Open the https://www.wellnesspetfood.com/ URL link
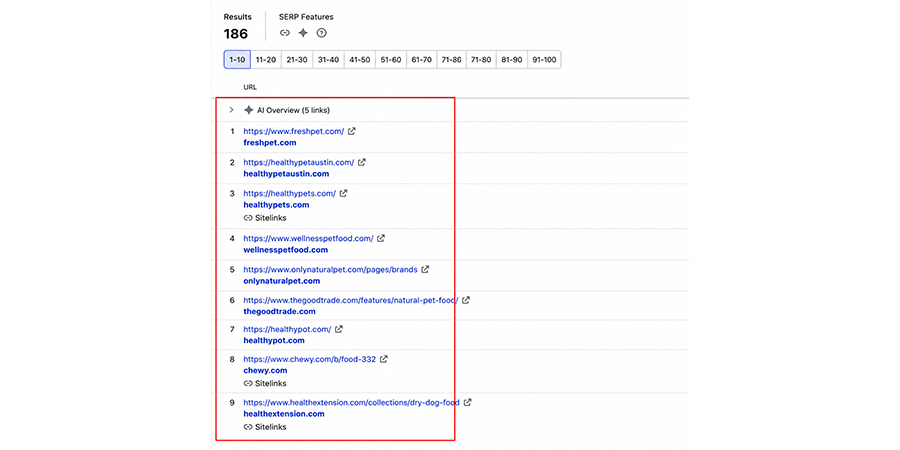 [x=308, y=238]
